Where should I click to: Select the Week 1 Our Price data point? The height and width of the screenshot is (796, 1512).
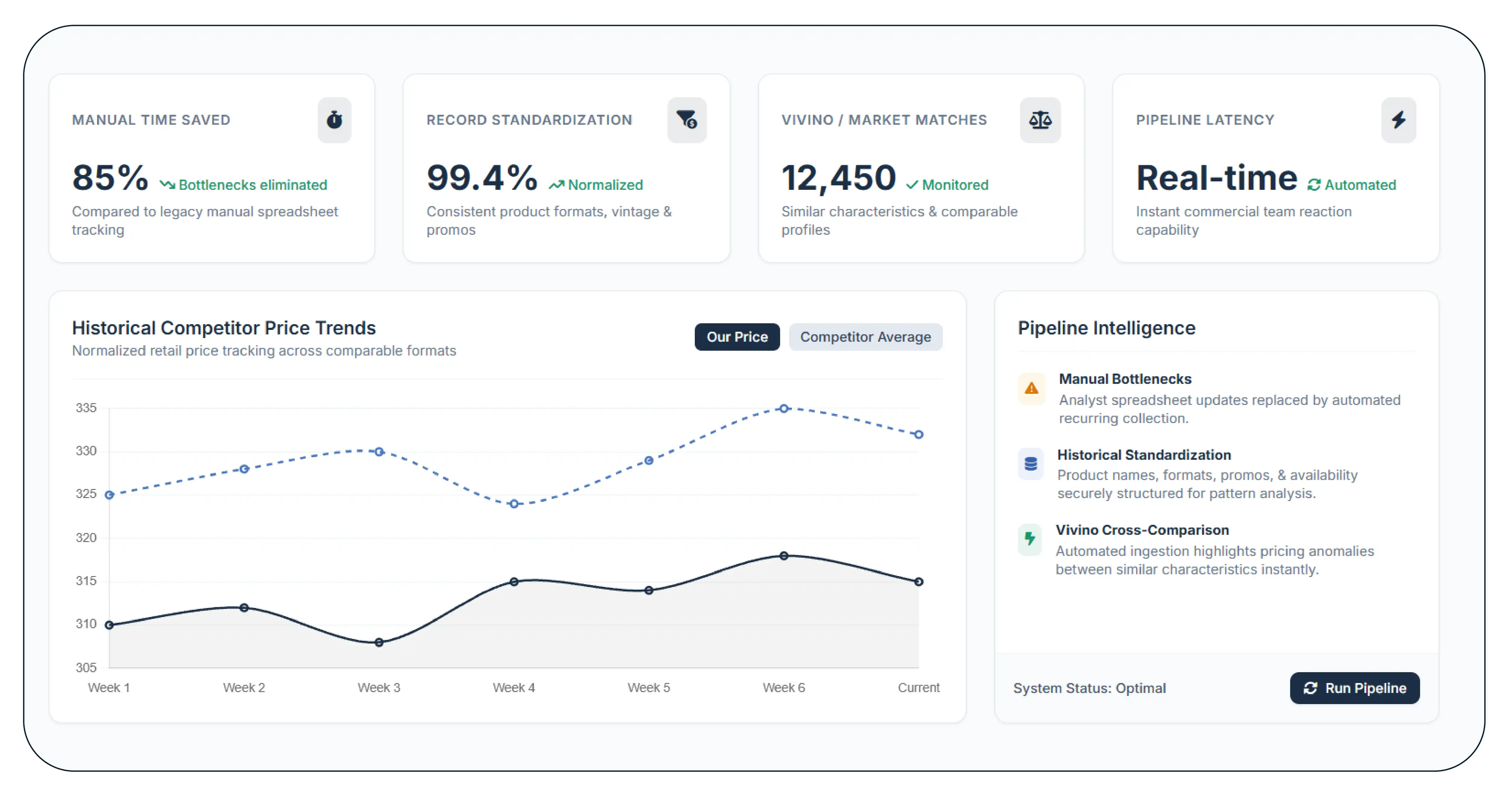point(109,625)
